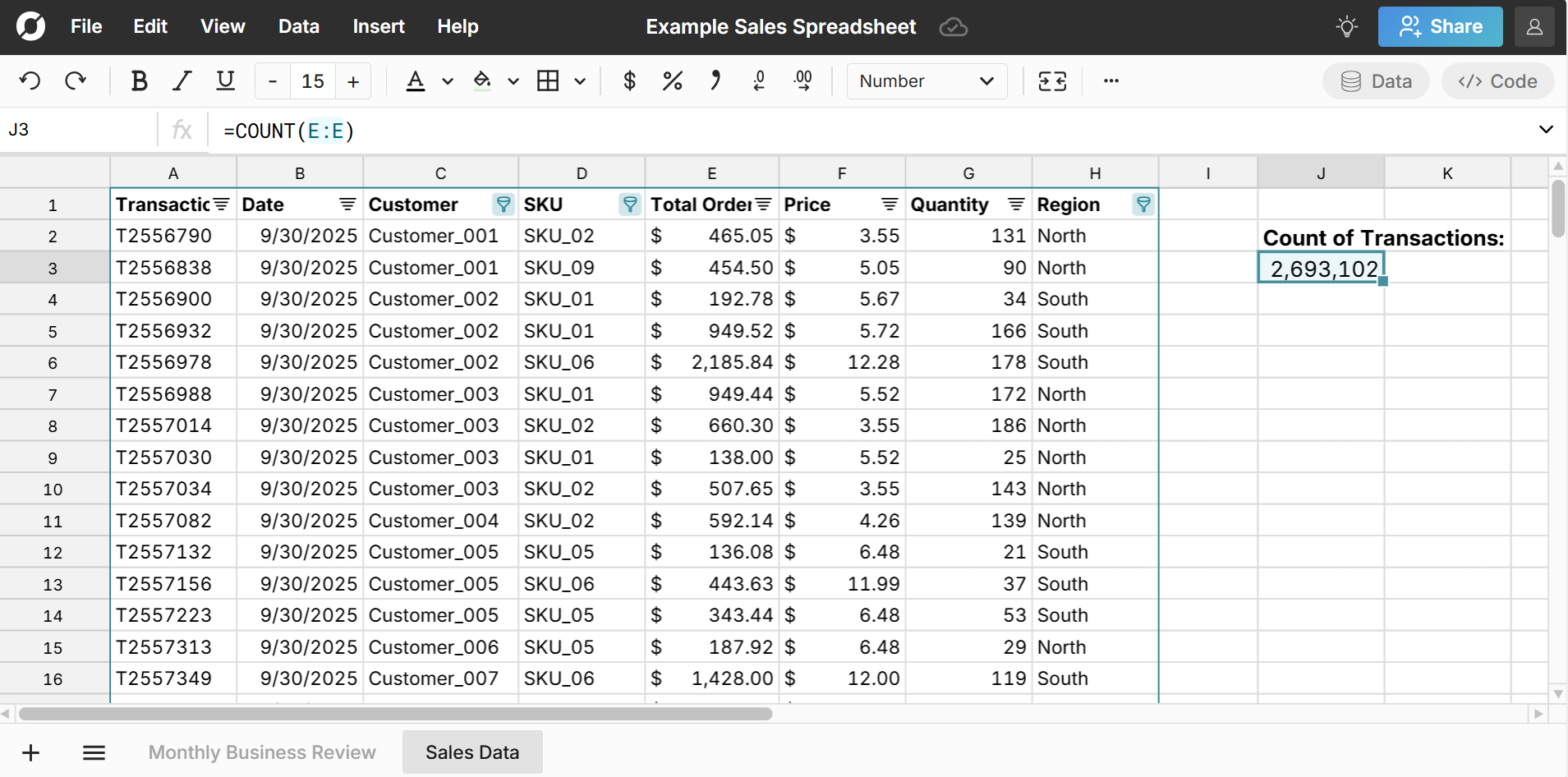Open the Number format dropdown
Screen dimensions: 1568x777
(x=926, y=81)
